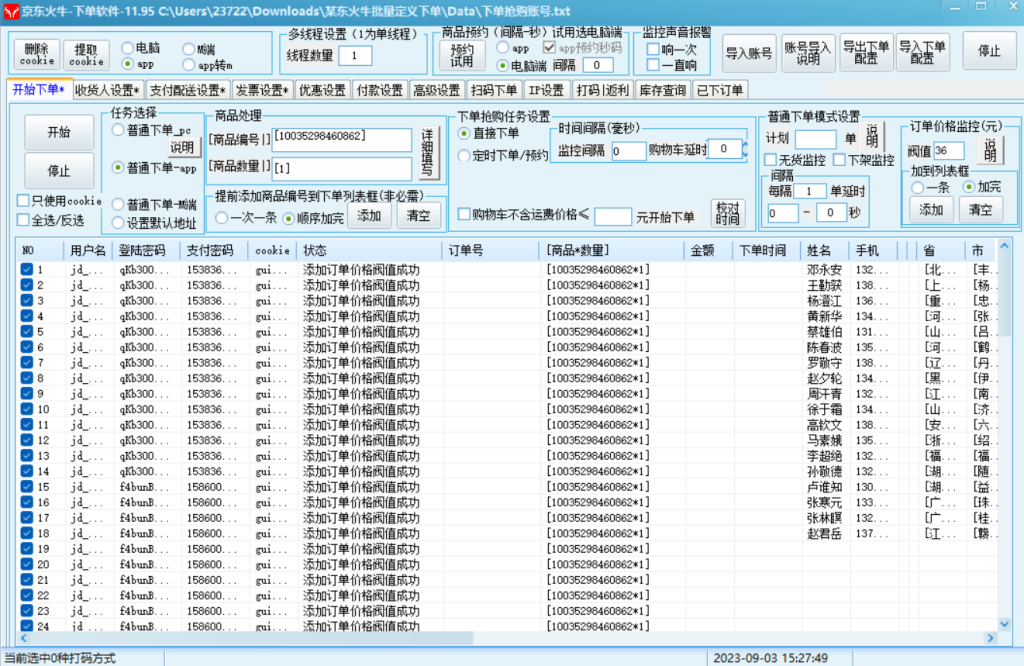The height and width of the screenshot is (666, 1024).
Task: Click the 校对时间 button
Action: (727, 213)
